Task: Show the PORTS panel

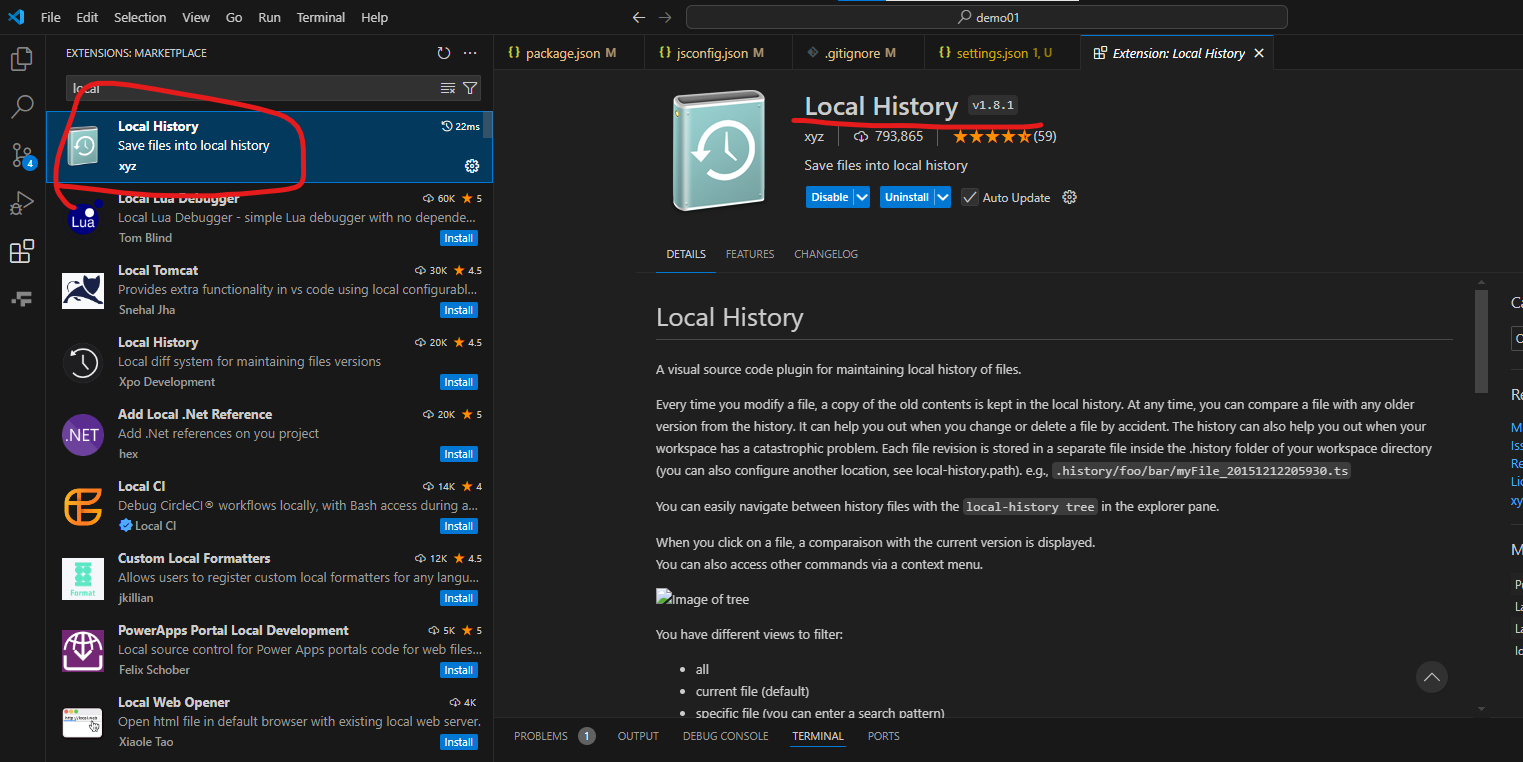Action: pyautogui.click(x=884, y=736)
